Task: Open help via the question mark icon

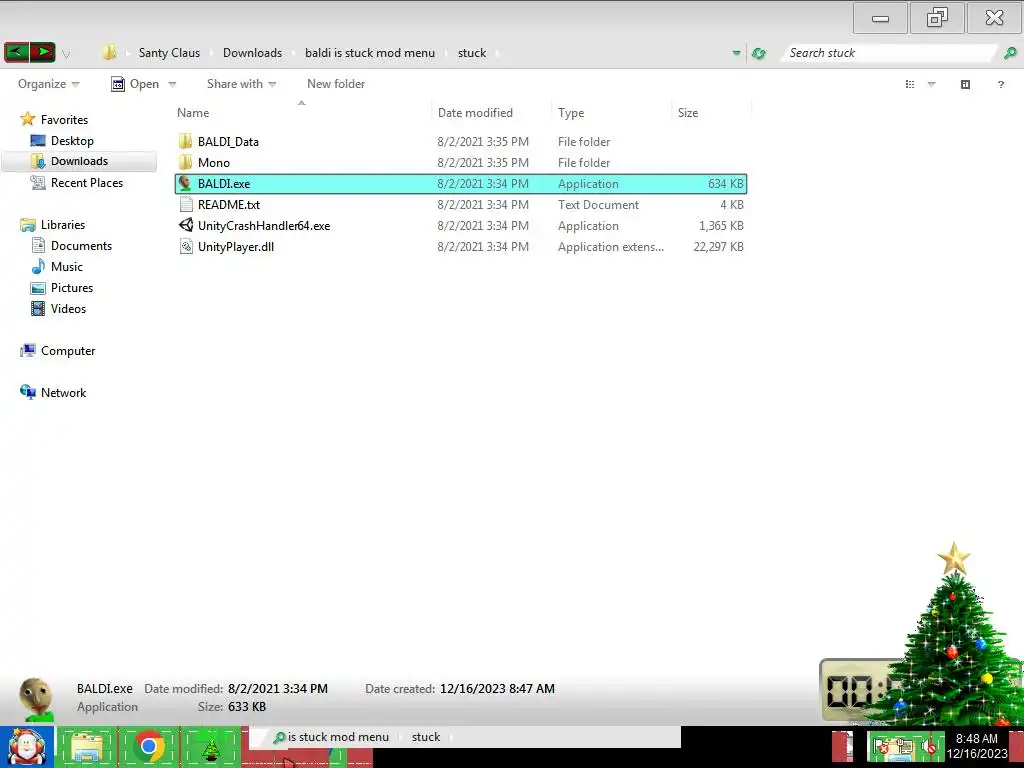Action: click(1000, 84)
